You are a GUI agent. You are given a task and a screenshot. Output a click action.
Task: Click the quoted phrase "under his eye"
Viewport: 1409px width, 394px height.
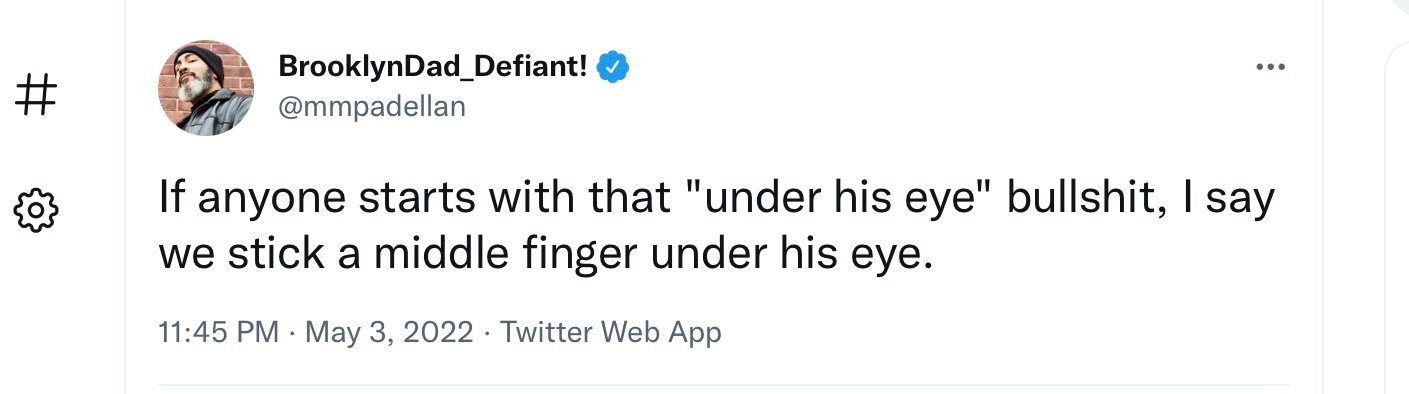840,199
